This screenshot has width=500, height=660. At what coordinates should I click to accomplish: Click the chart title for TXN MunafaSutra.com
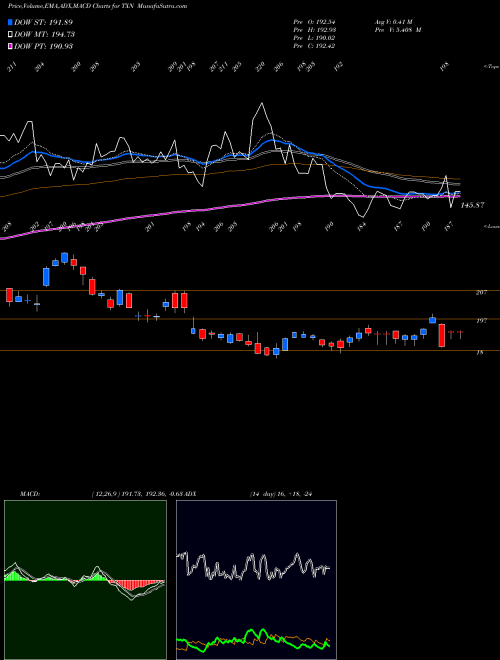tap(98, 6)
